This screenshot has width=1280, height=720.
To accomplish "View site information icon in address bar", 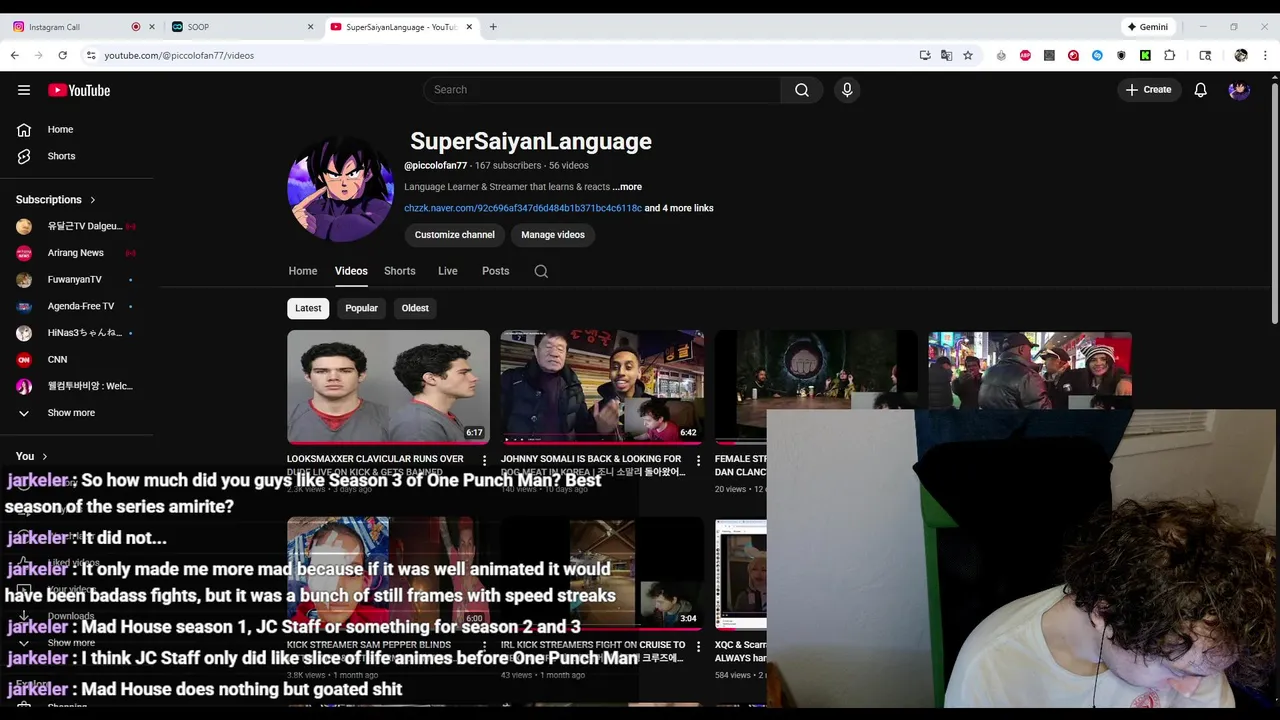I will coord(91,55).
